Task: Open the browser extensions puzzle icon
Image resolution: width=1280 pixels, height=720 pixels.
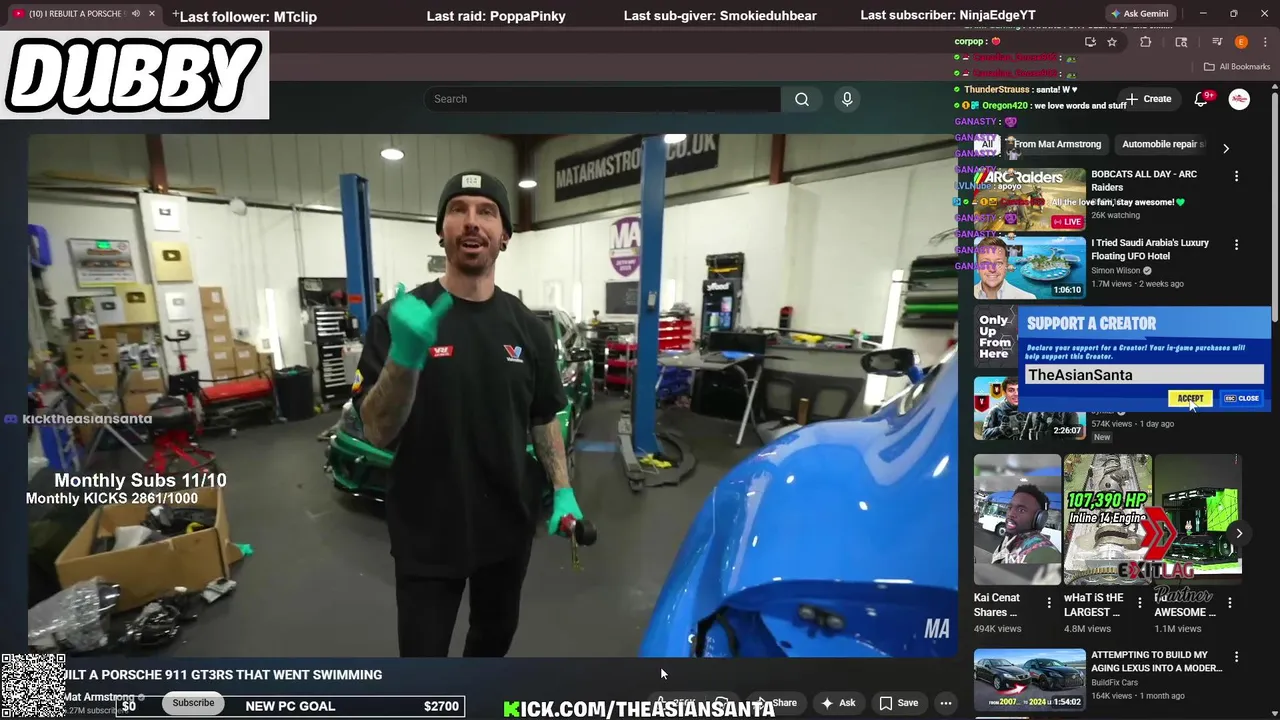Action: [1146, 42]
